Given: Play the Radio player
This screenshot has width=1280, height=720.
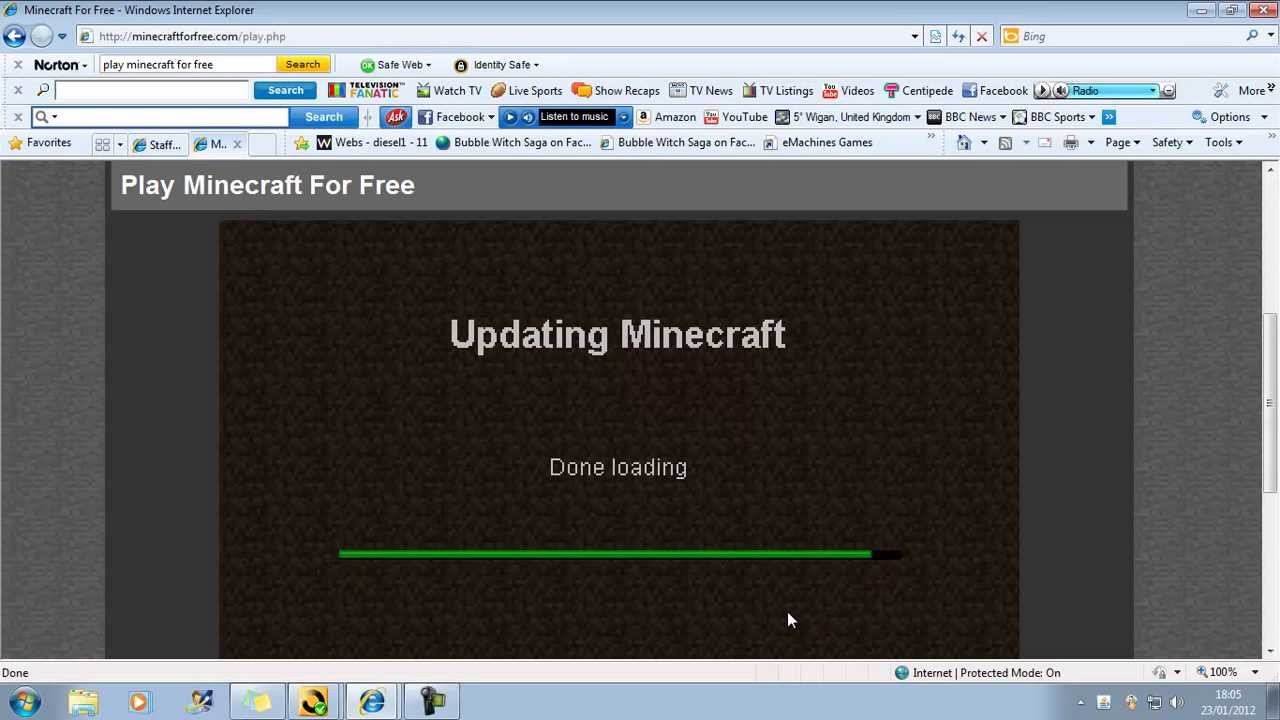Looking at the screenshot, I should click(x=1042, y=91).
